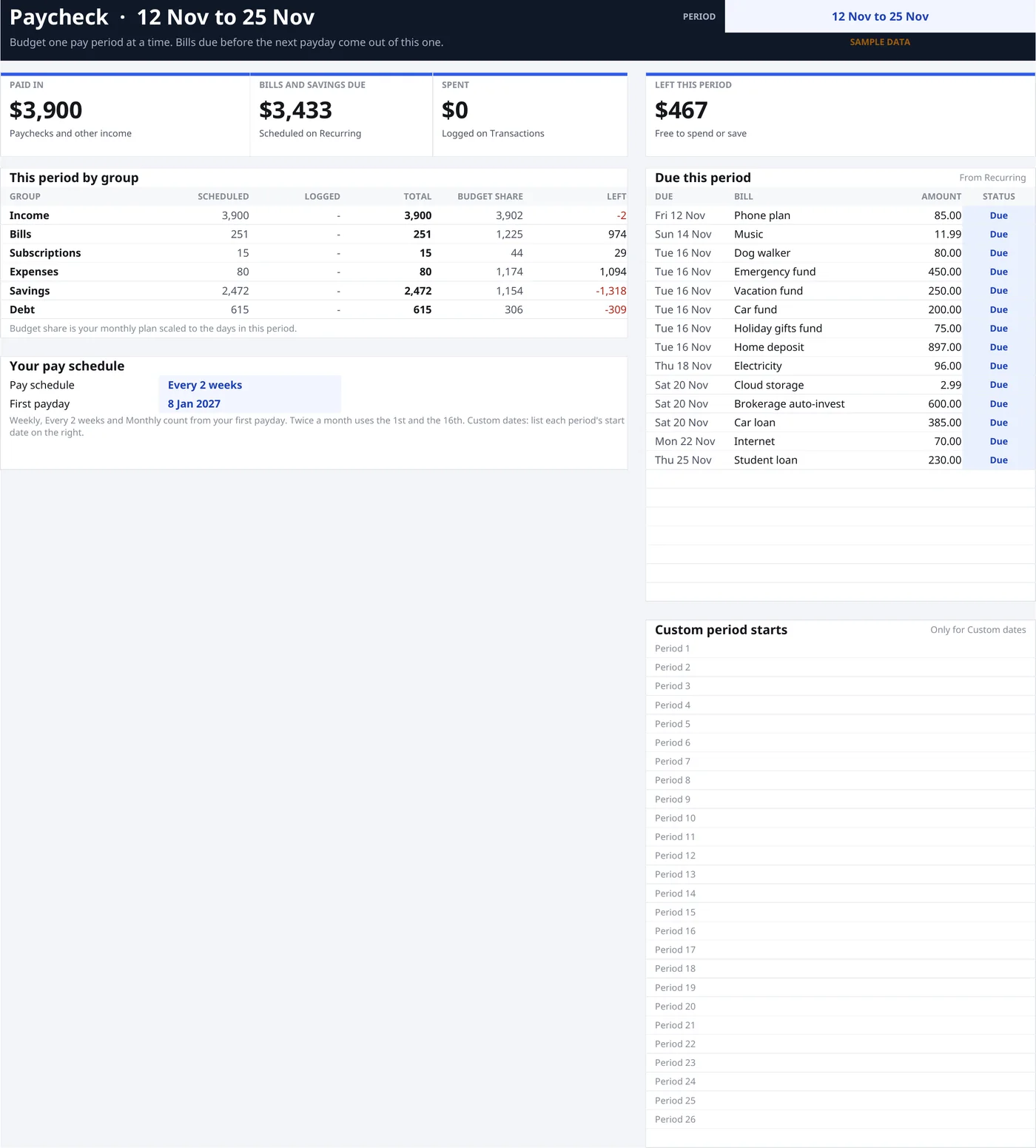Screen dimensions: 1036x1148
Task: Select the Debt group row label
Action: click(x=22, y=309)
